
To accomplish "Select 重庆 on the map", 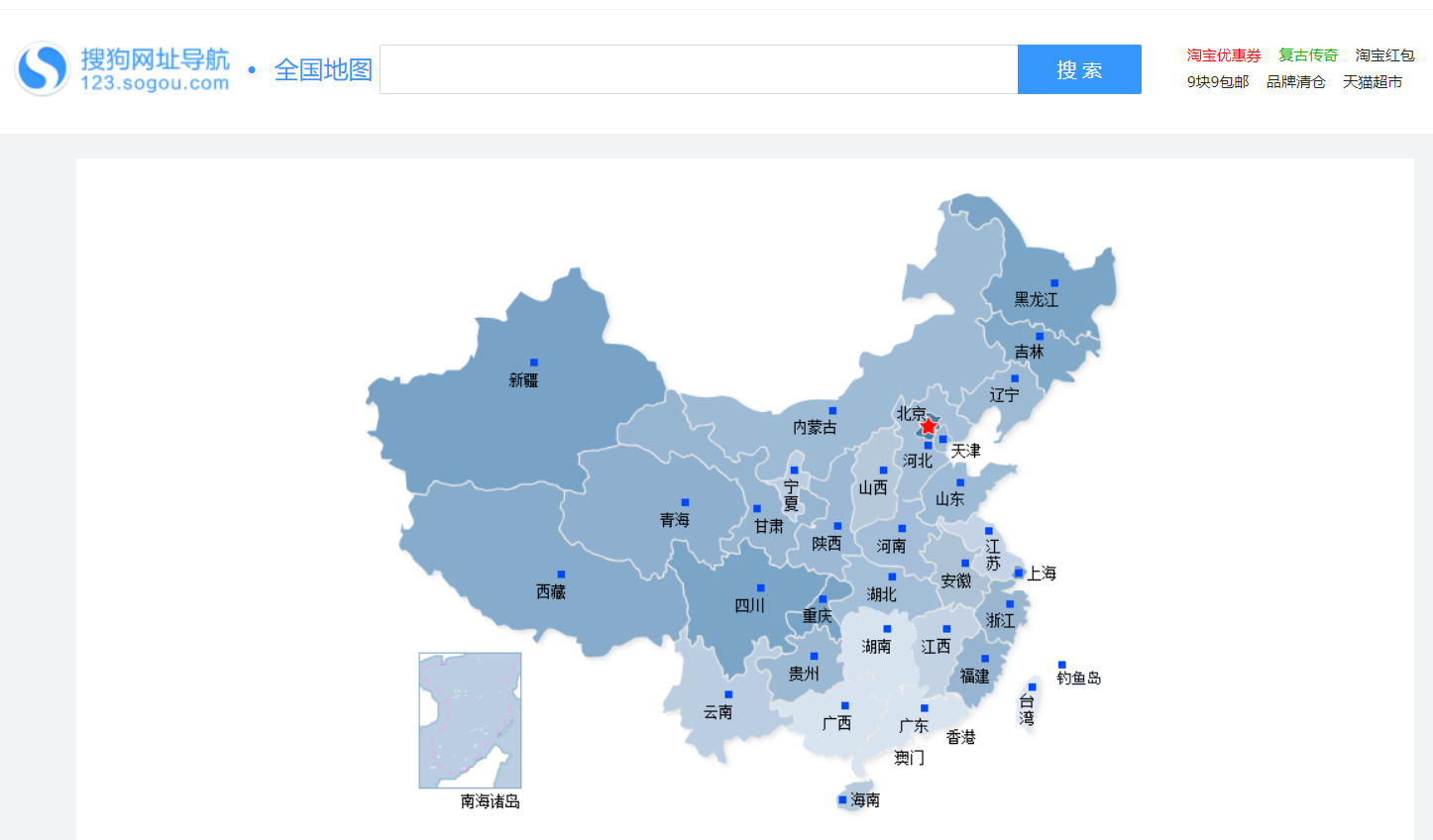I will (818, 617).
